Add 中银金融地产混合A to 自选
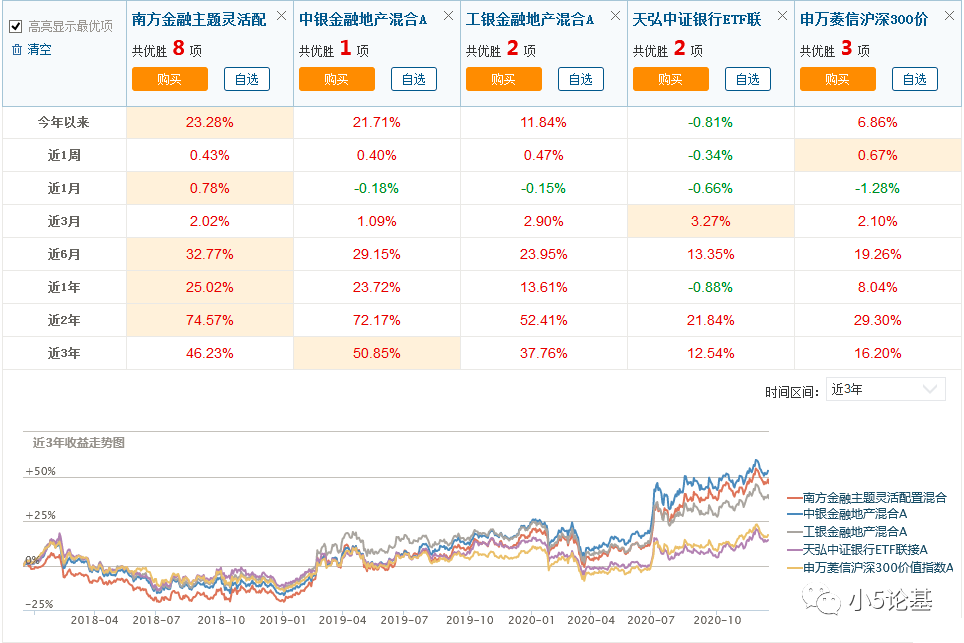The height and width of the screenshot is (643, 964). (x=414, y=80)
